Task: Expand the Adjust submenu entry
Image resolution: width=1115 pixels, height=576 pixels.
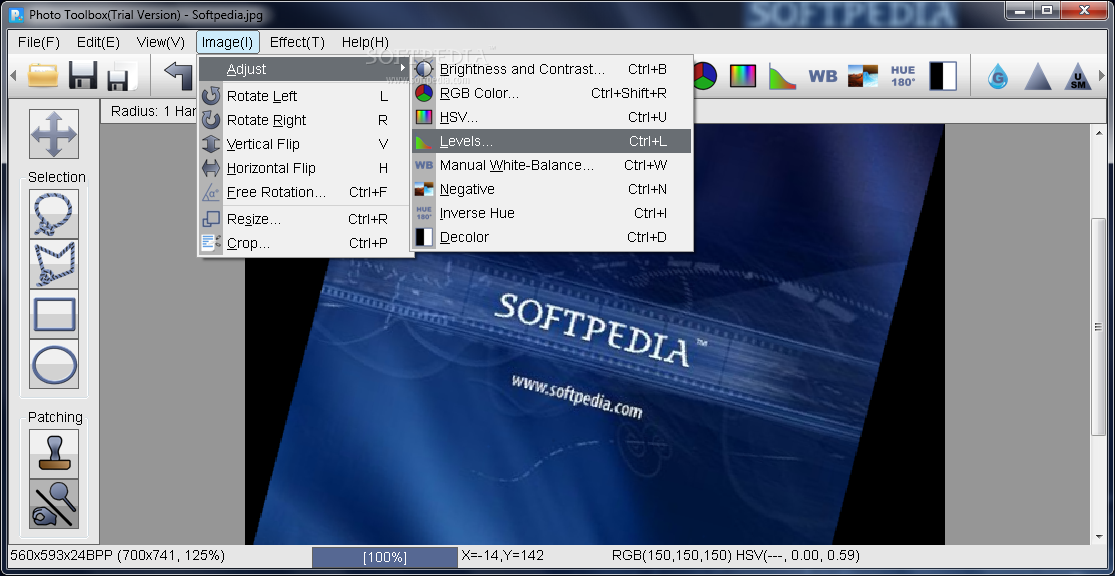Action: pyautogui.click(x=305, y=69)
